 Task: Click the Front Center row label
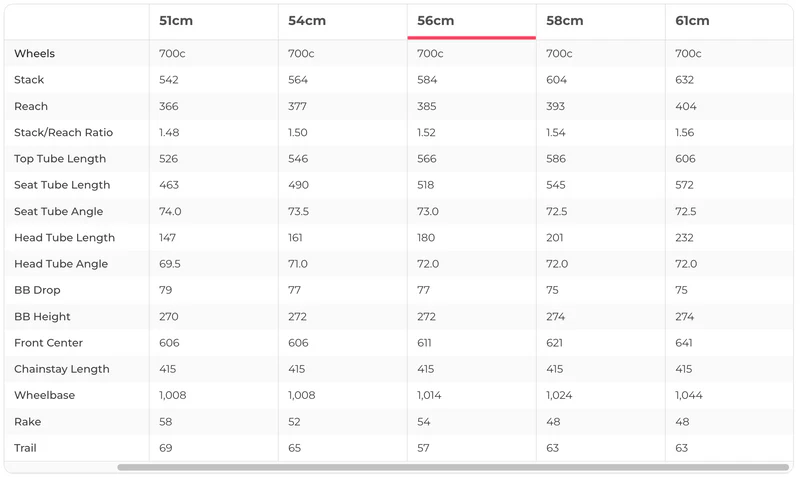[x=48, y=343]
